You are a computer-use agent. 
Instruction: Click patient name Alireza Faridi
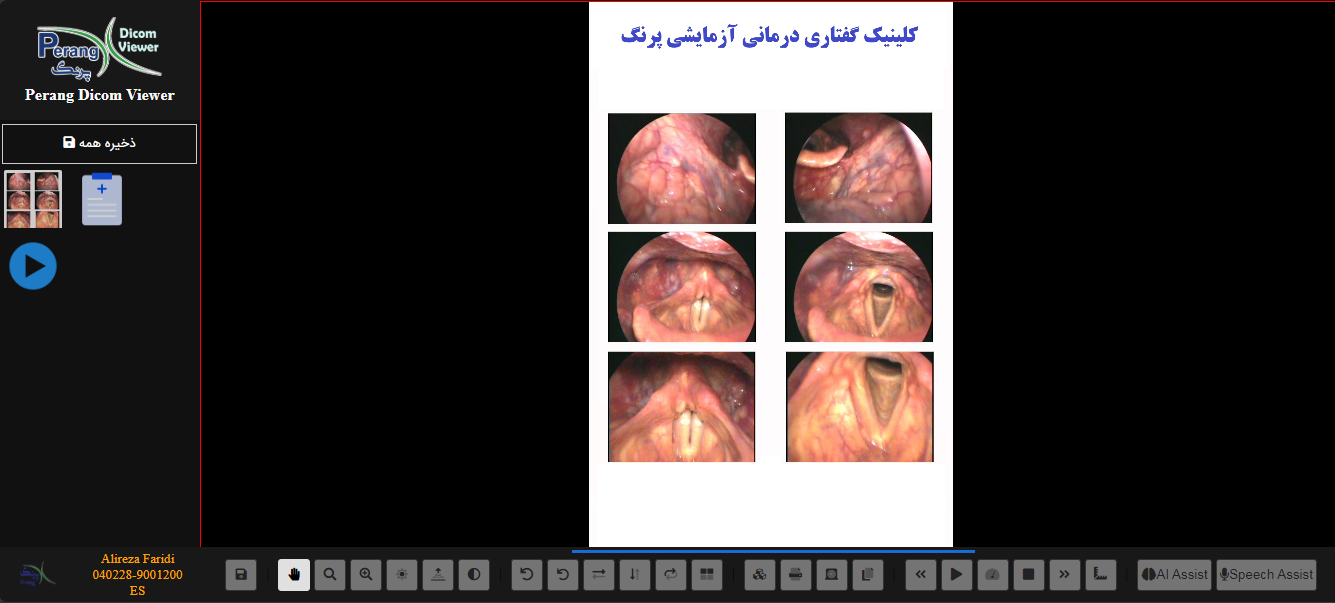click(x=138, y=559)
